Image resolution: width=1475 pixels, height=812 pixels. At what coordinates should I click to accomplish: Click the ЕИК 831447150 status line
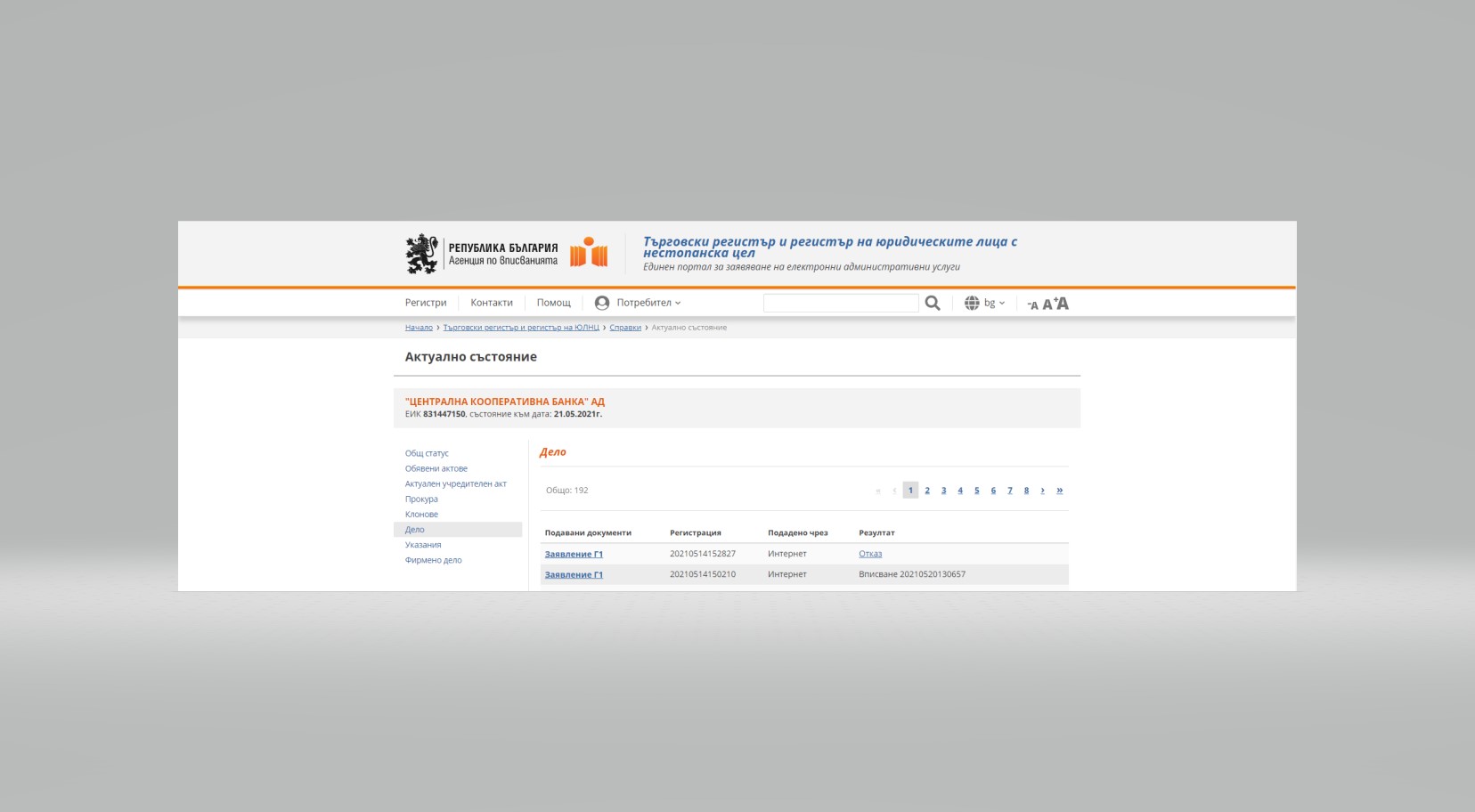pyautogui.click(x=503, y=414)
